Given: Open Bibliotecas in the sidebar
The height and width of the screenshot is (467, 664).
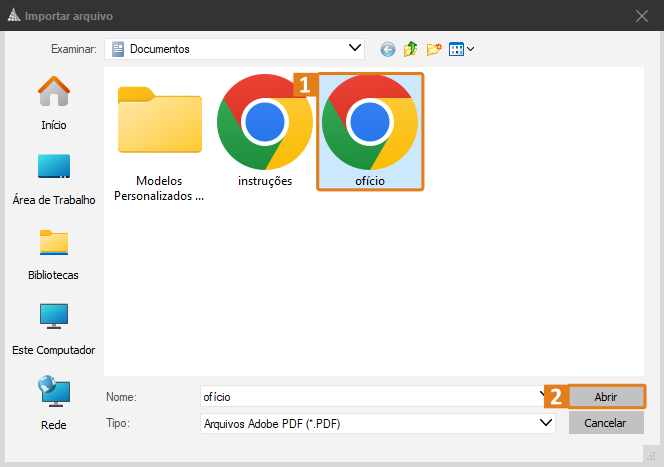Looking at the screenshot, I should (54, 255).
